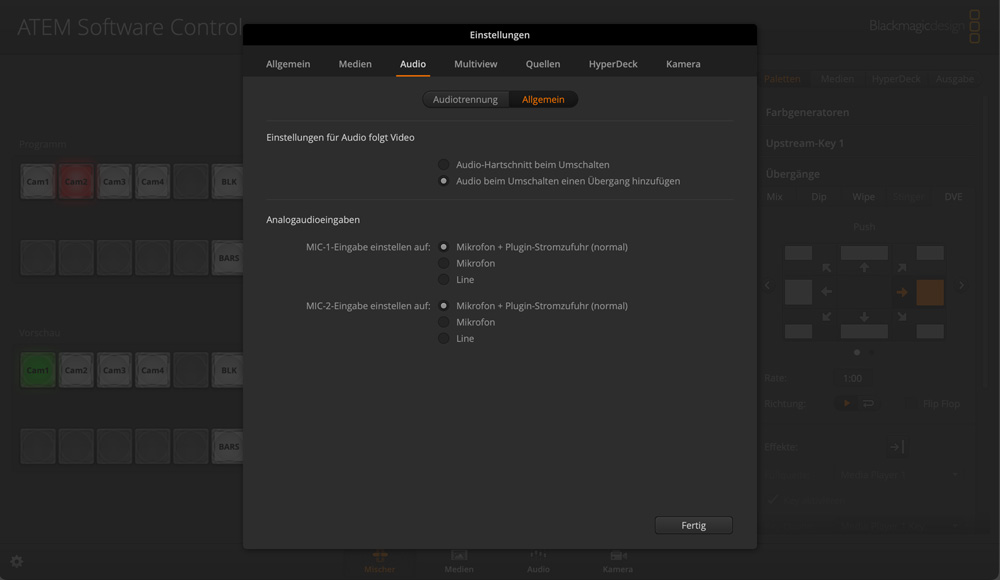Switch to the Audiotrennung sub-tab

(465, 100)
